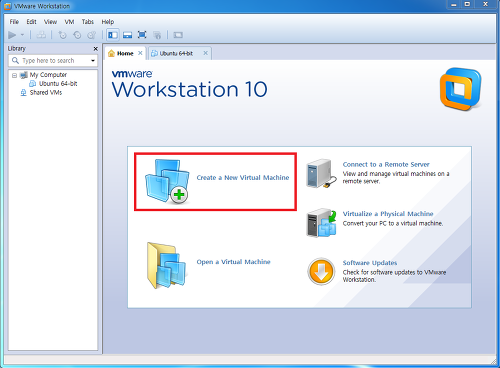Click the Open a Virtual Machine folder icon

point(166,265)
